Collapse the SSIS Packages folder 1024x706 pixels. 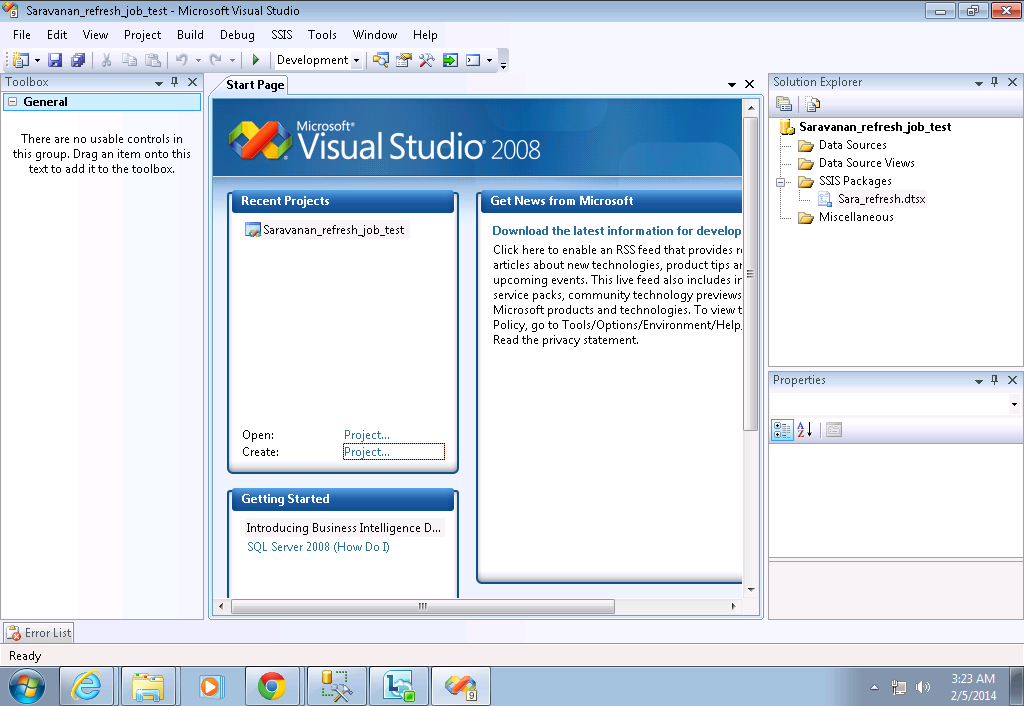point(781,181)
